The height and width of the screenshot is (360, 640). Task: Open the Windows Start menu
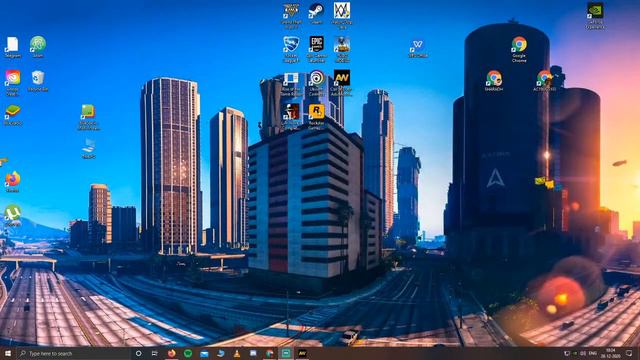coord(8,353)
